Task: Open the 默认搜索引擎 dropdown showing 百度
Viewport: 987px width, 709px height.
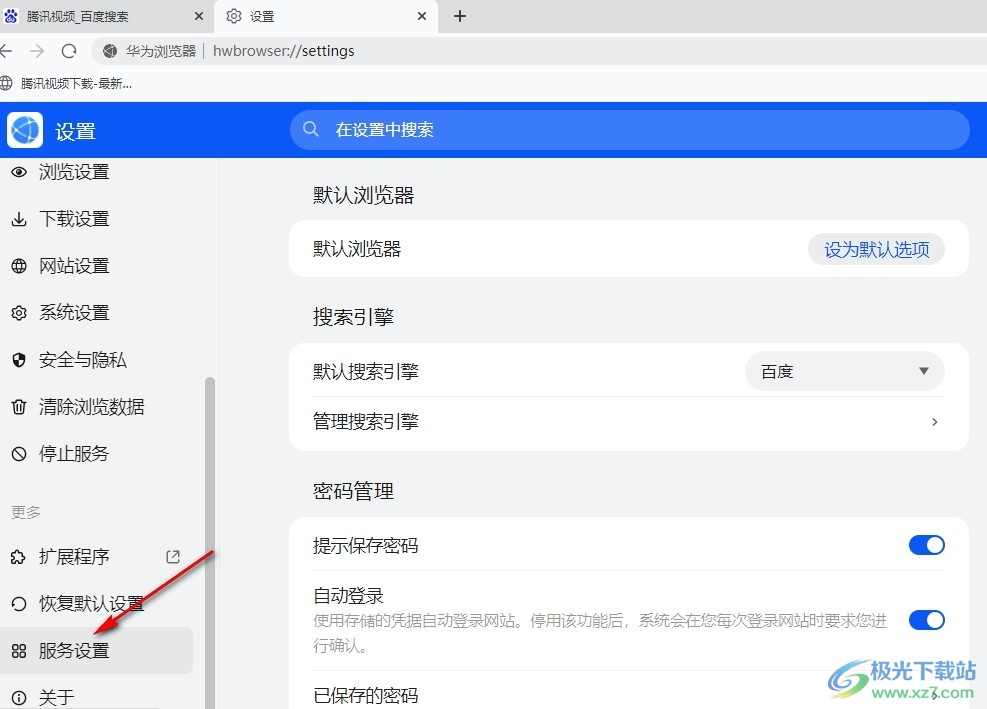Action: 845,372
